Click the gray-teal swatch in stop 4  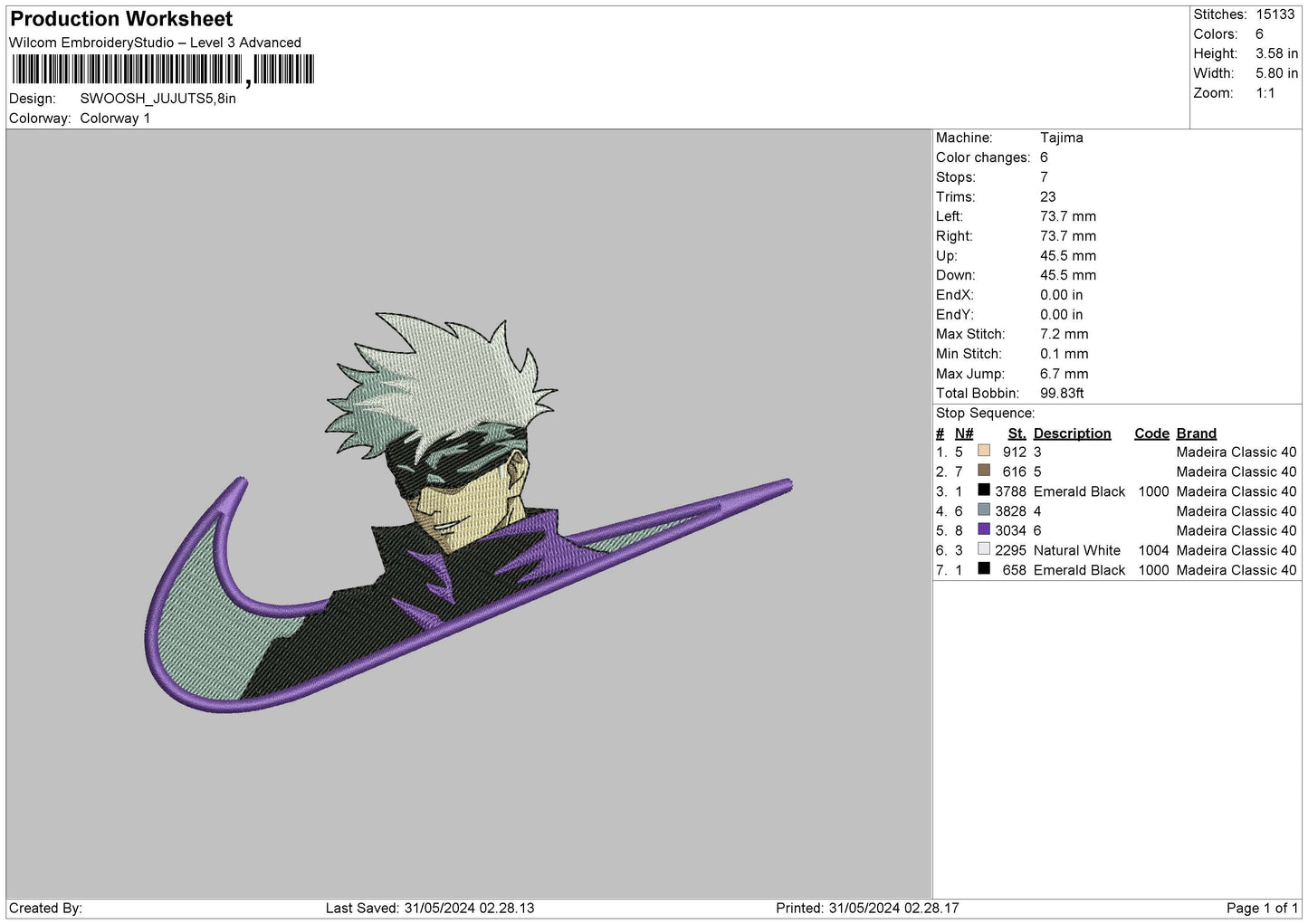[x=984, y=510]
